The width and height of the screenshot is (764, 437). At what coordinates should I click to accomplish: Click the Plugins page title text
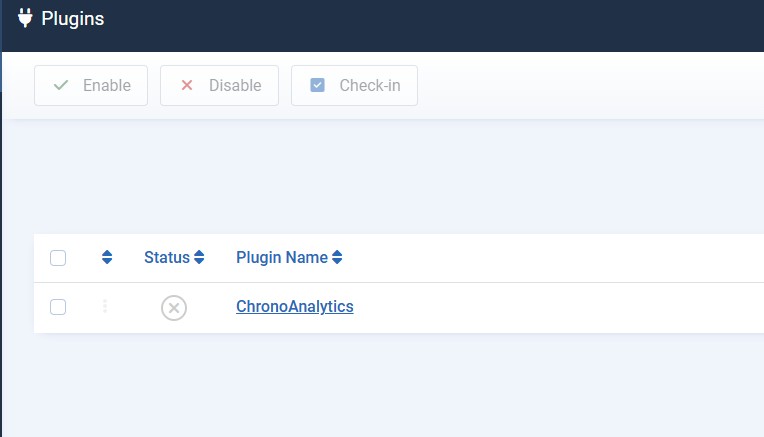(72, 18)
